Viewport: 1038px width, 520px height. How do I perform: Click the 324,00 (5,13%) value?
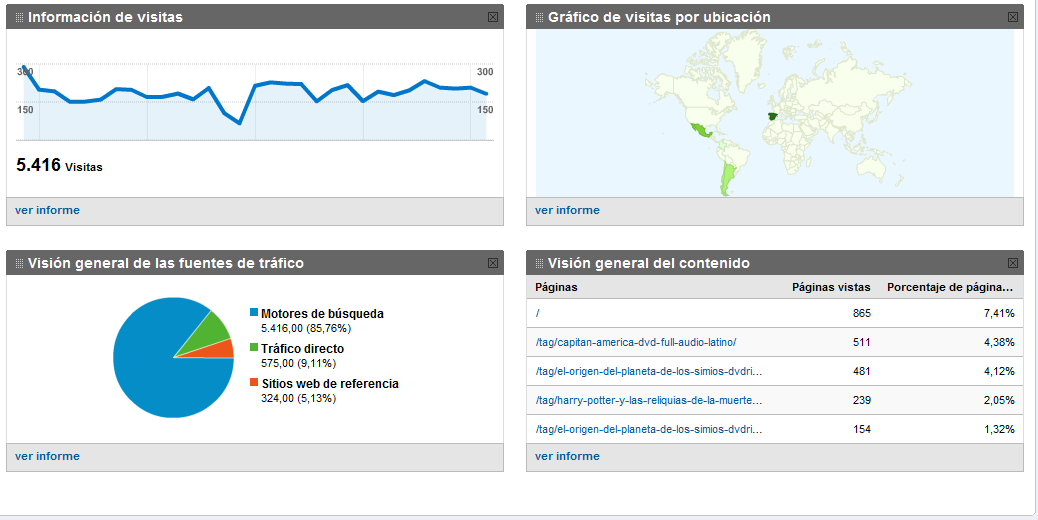click(299, 398)
